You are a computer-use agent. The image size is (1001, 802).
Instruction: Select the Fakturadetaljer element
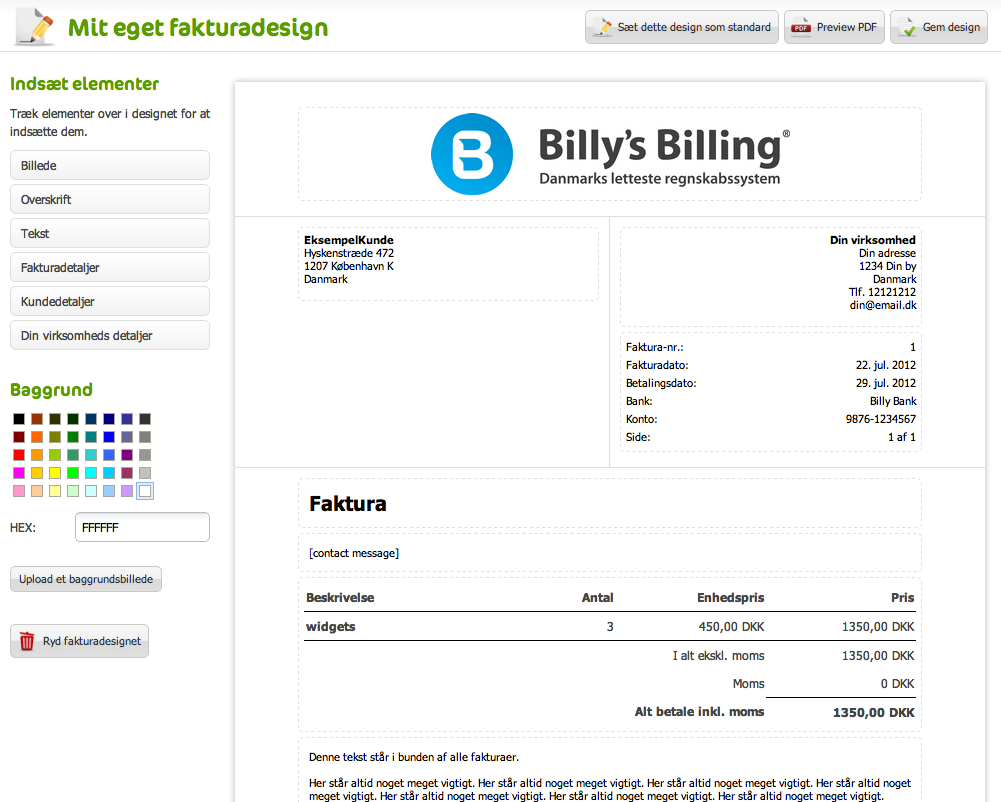110,267
